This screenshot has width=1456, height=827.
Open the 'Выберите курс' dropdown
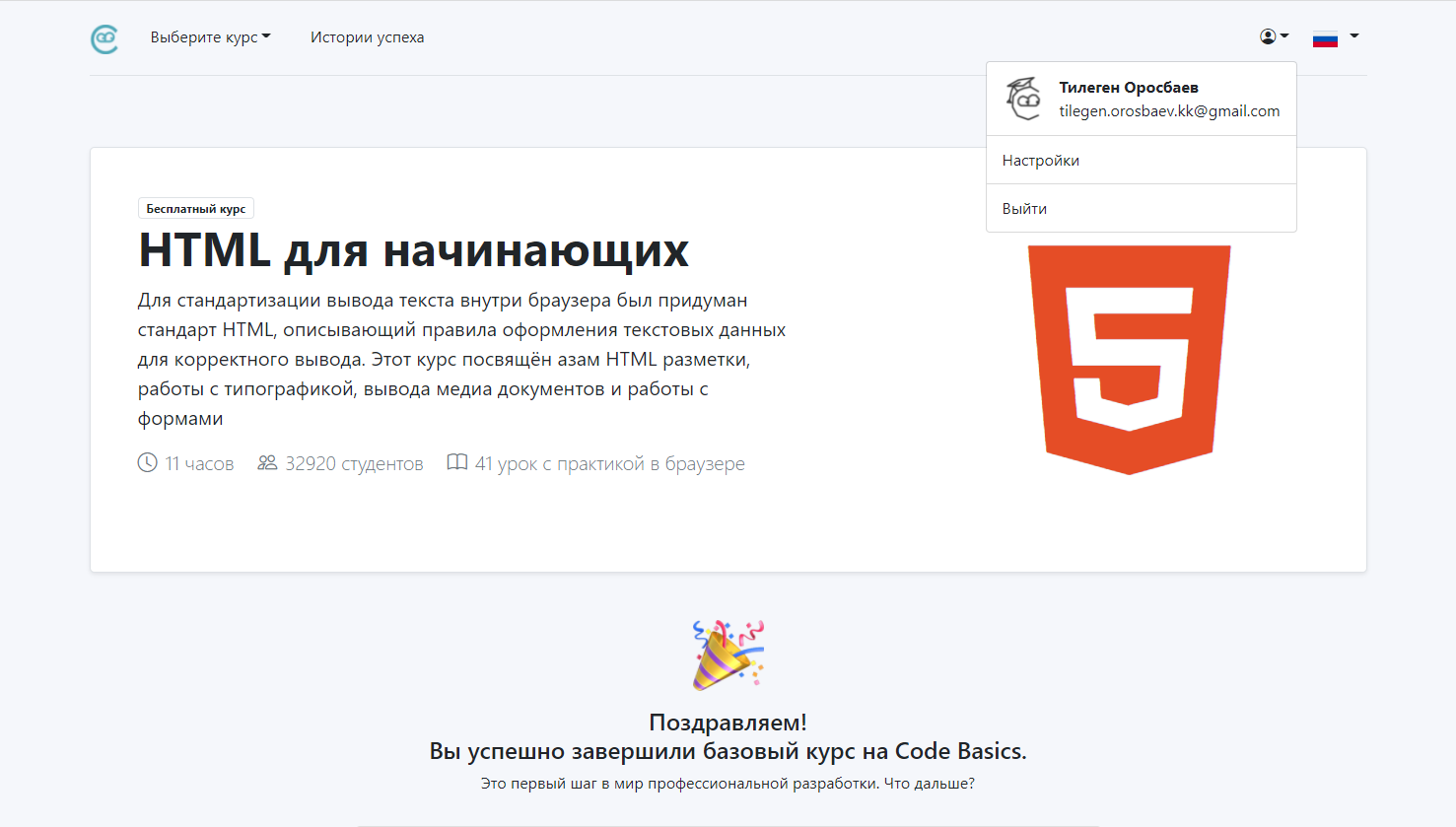pos(210,37)
